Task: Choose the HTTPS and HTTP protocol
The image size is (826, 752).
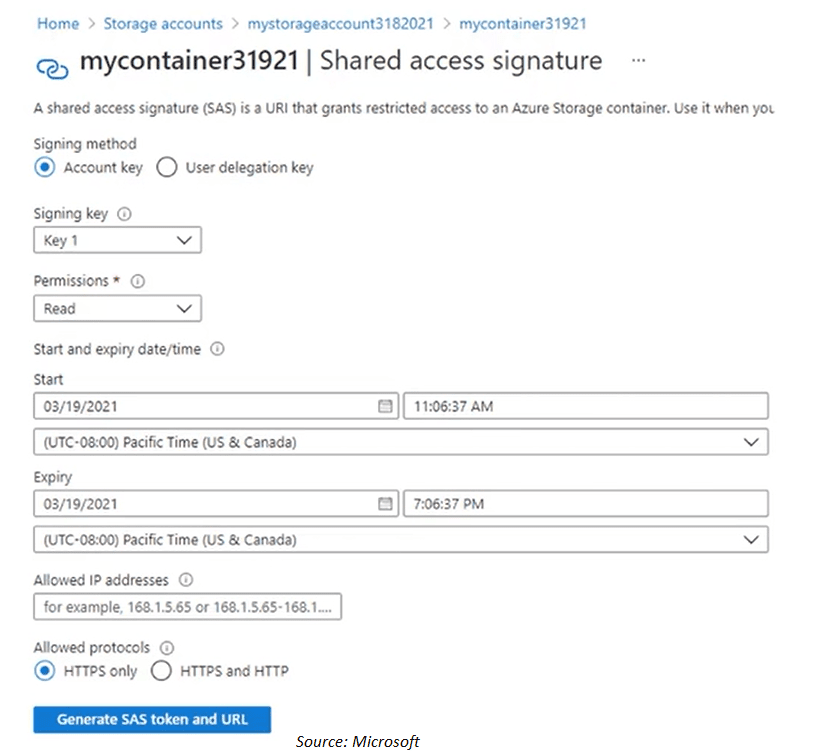Action: [161, 671]
